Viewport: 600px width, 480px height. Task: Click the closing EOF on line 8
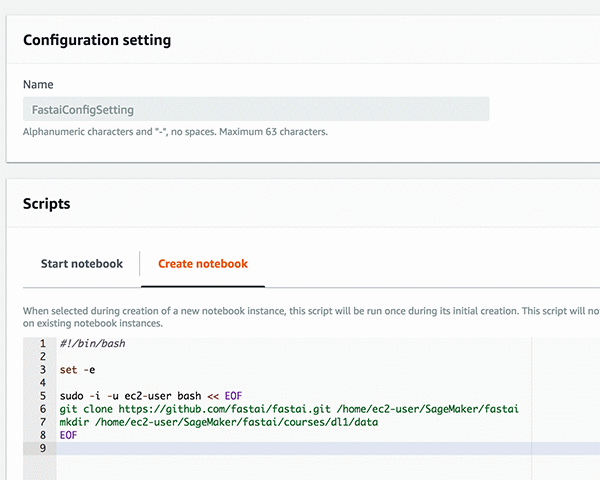(68, 435)
